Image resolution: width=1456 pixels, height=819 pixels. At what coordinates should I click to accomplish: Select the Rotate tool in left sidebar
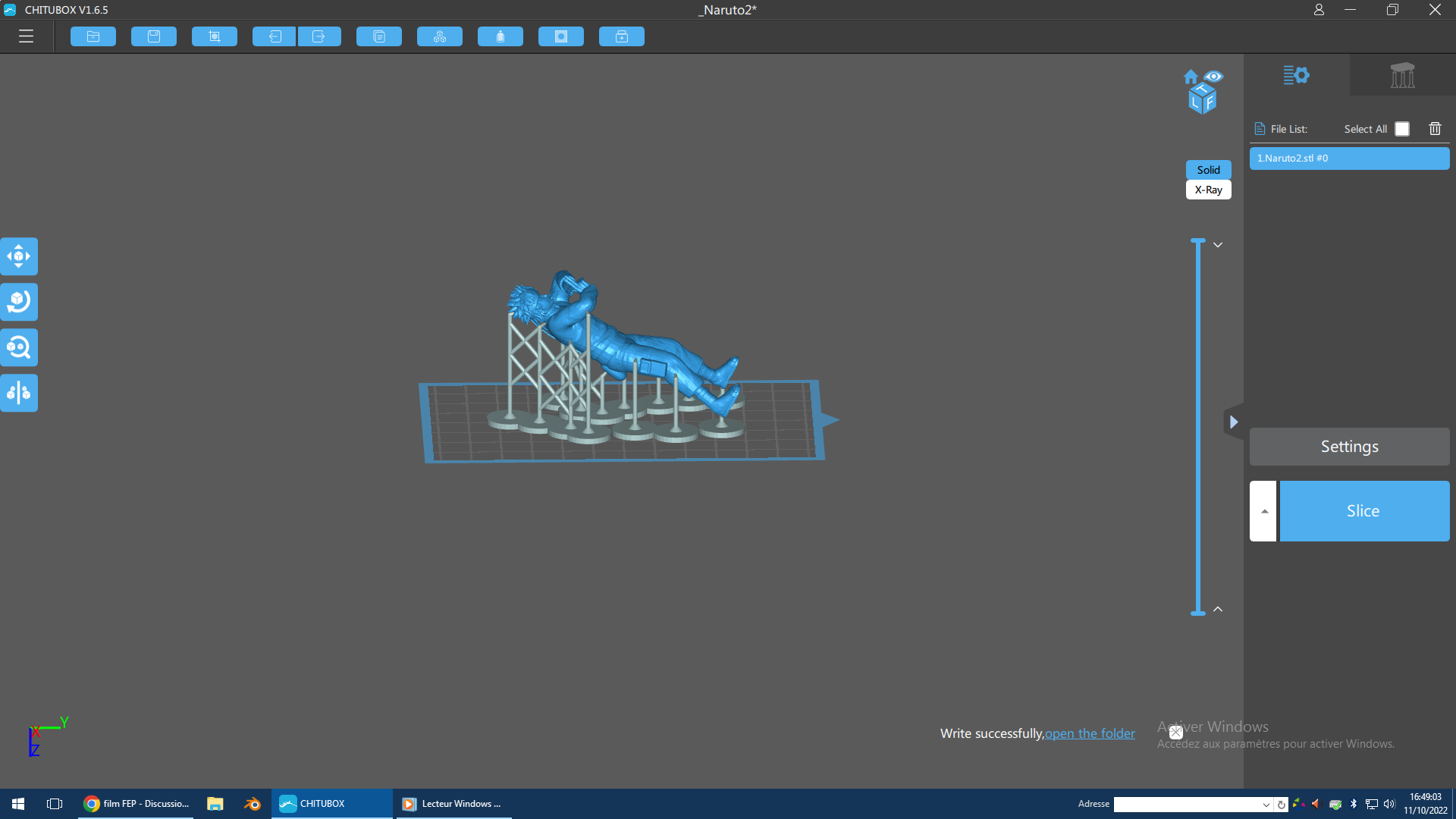pos(19,302)
